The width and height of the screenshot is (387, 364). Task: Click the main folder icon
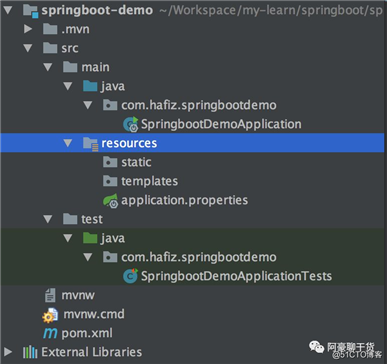(x=70, y=67)
